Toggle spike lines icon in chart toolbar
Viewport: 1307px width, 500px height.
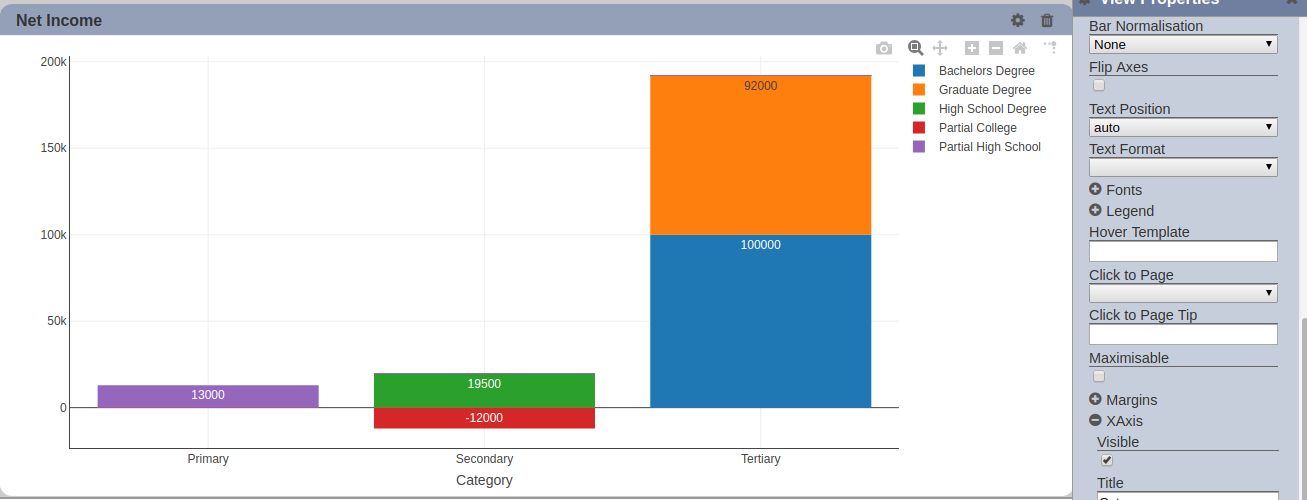click(x=1050, y=47)
